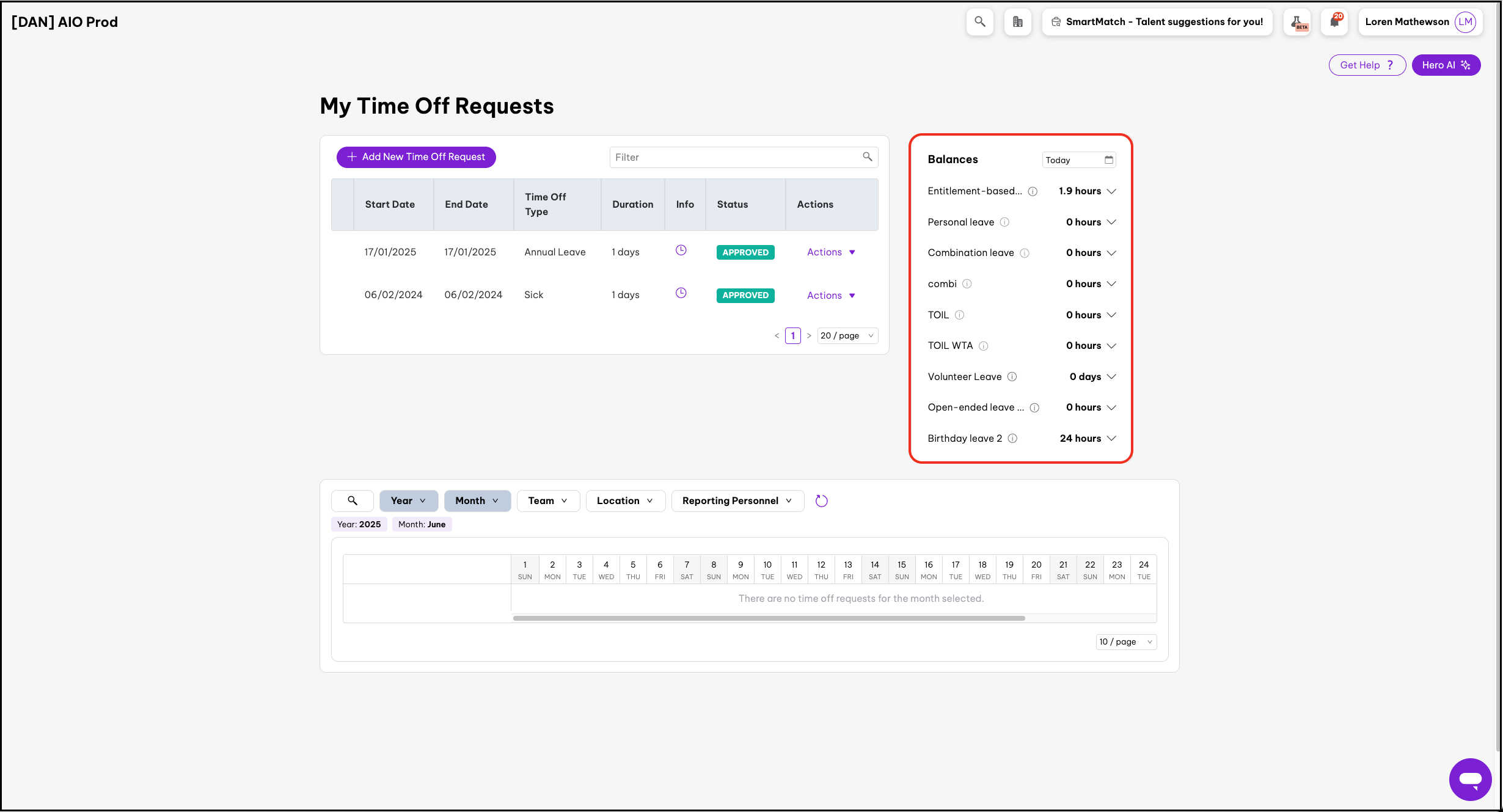Expand Combination leave balance details
Viewport: 1503px width, 812px height.
(x=1111, y=253)
